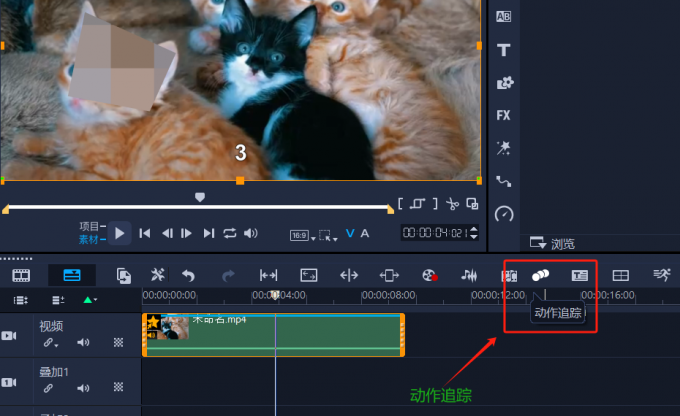Increase the timecode using the stepper arrows
Image resolution: width=680 pixels, height=416 pixels.
[x=474, y=229]
